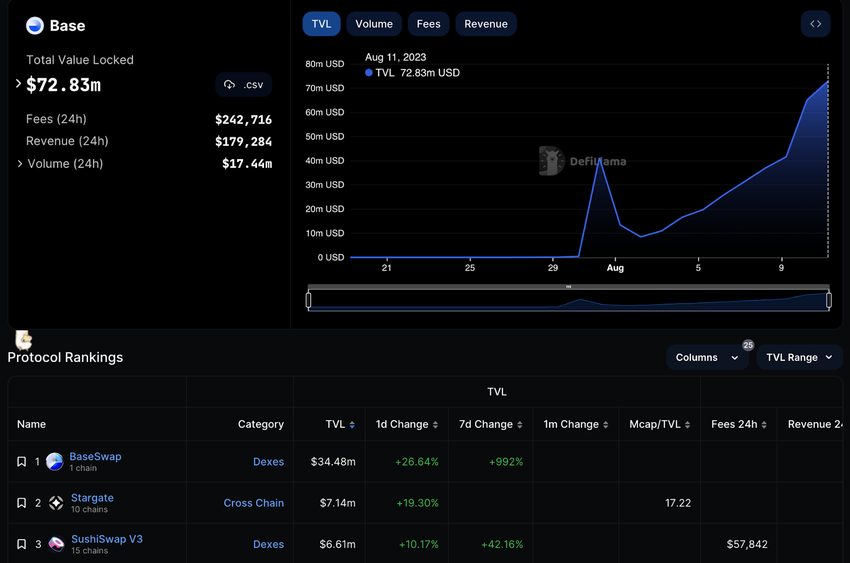Bookmark SushiSwap V3 protocol
Image resolution: width=850 pixels, height=563 pixels.
[21, 544]
